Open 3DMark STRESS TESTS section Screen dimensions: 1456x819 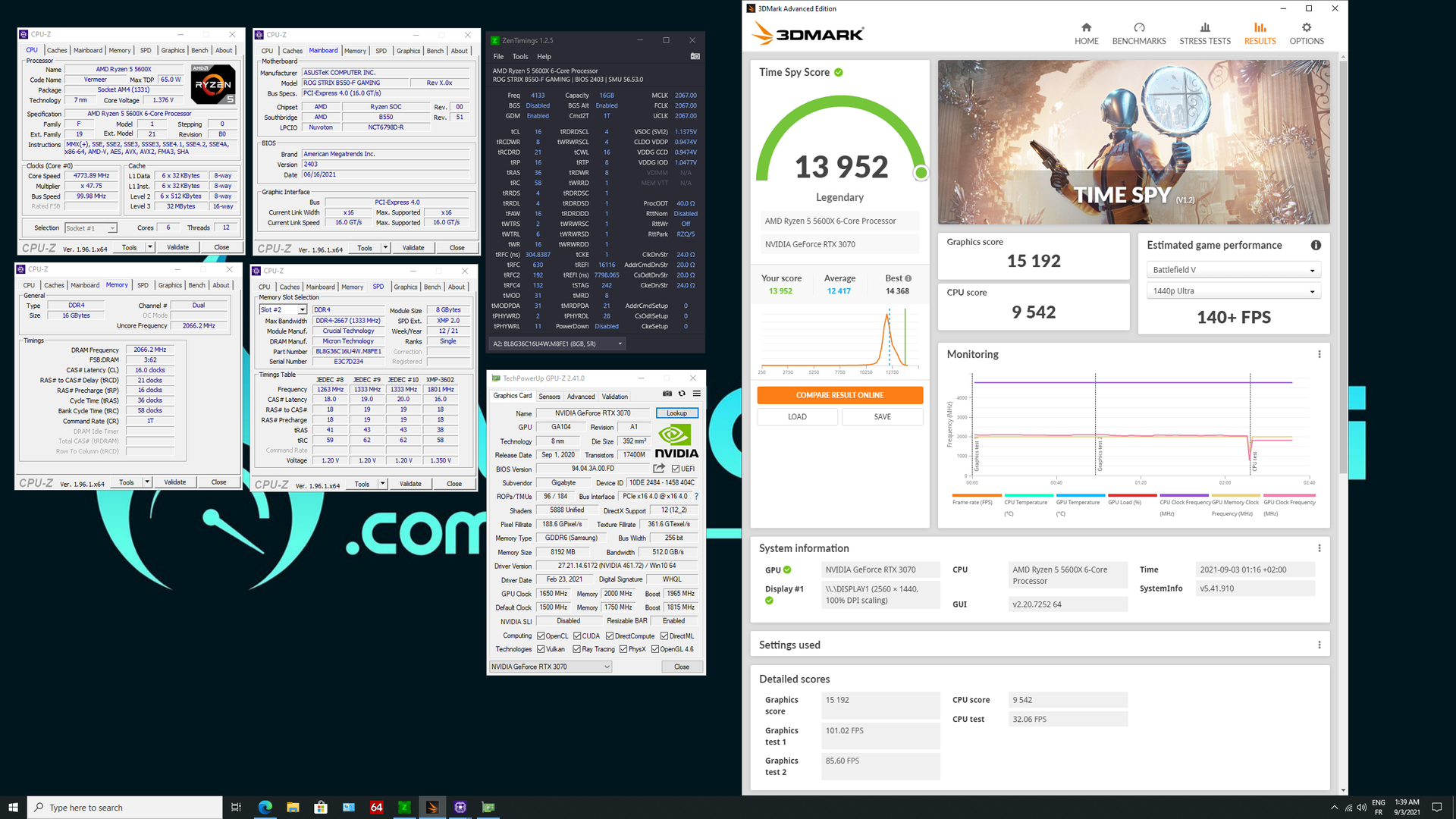click(x=1205, y=33)
